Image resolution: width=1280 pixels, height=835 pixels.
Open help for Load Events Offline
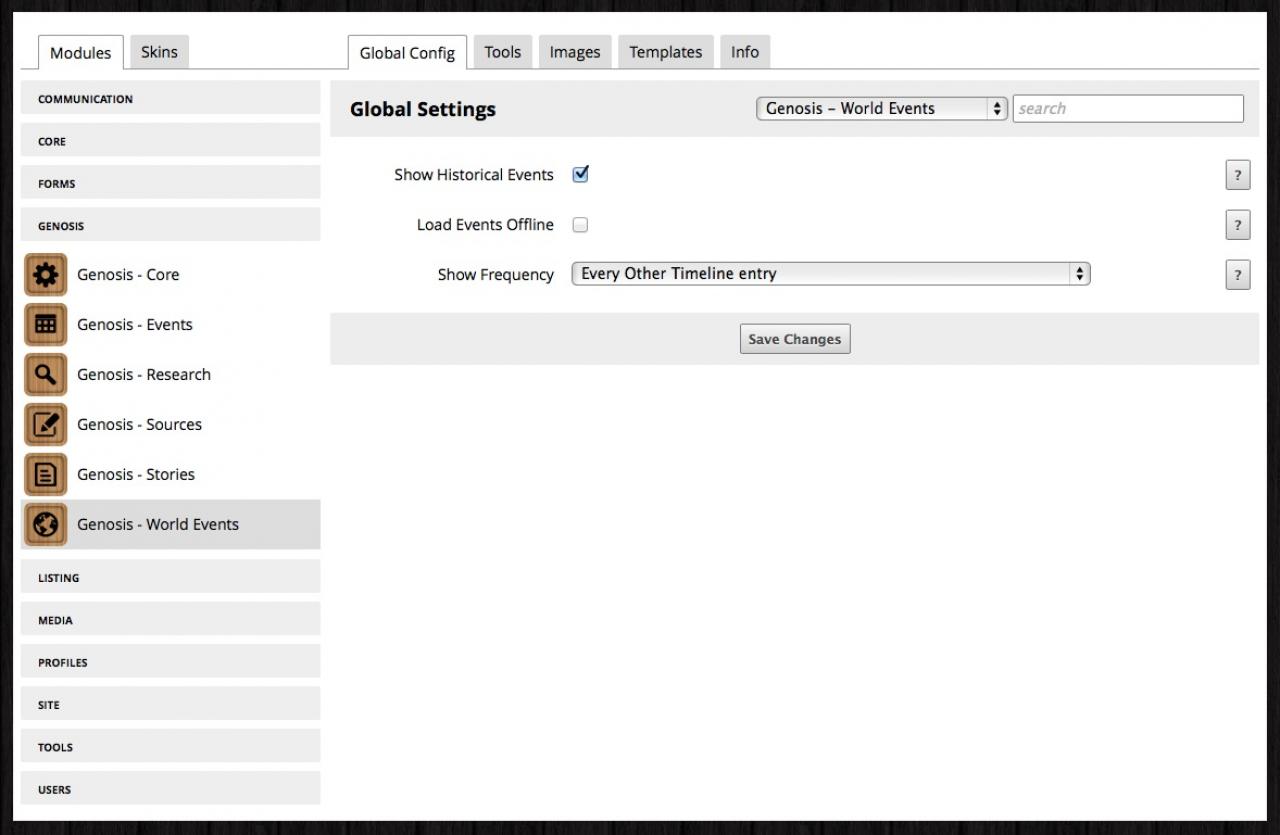point(1238,225)
